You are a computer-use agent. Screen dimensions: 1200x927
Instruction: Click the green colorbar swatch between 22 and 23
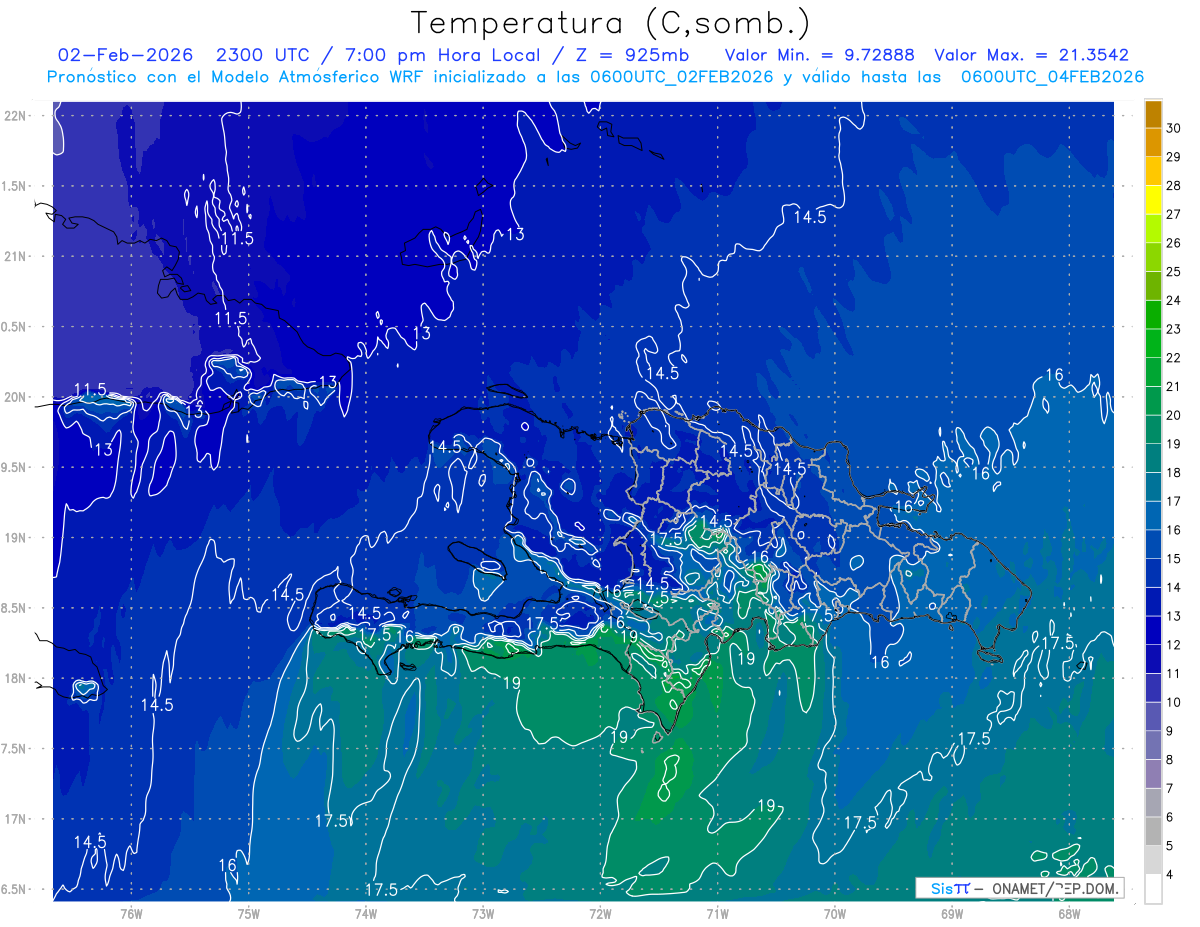(1153, 343)
